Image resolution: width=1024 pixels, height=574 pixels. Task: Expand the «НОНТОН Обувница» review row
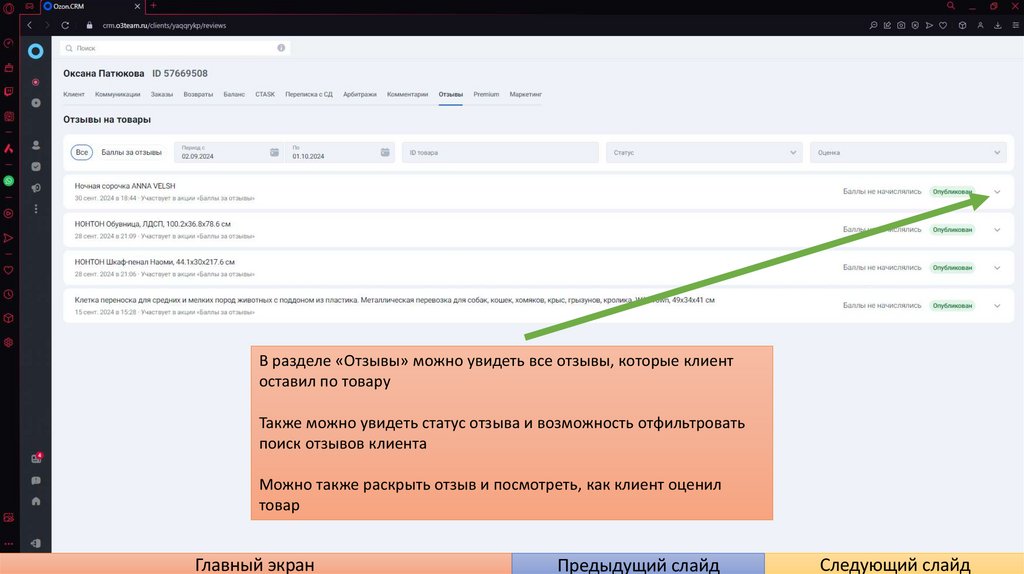(997, 230)
